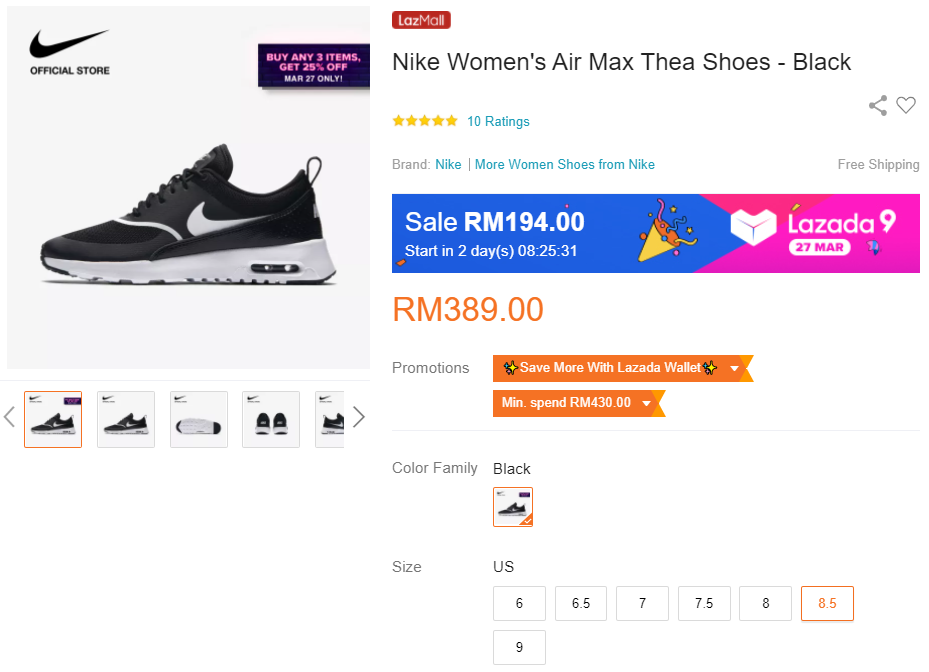Viewport: 929px width, 672px height.
Task: Select US size 7.5
Action: pos(704,603)
